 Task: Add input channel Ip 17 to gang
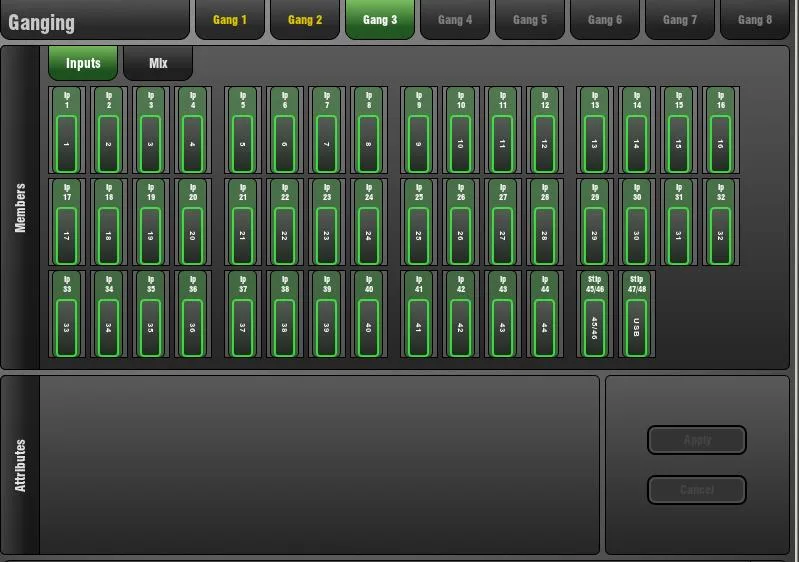[x=67, y=222]
